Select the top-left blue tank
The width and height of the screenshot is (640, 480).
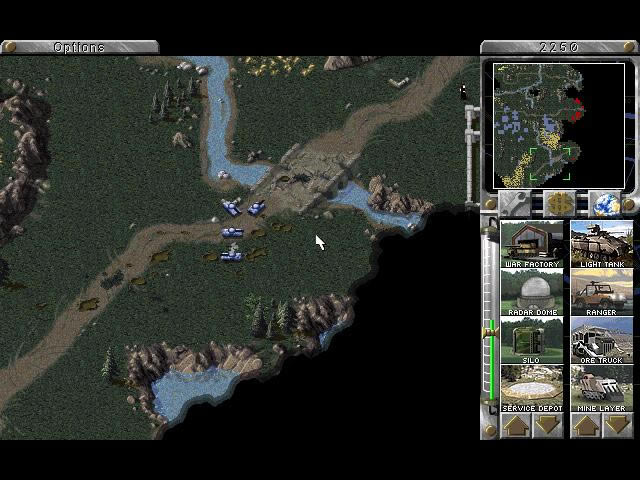pyautogui.click(x=231, y=207)
